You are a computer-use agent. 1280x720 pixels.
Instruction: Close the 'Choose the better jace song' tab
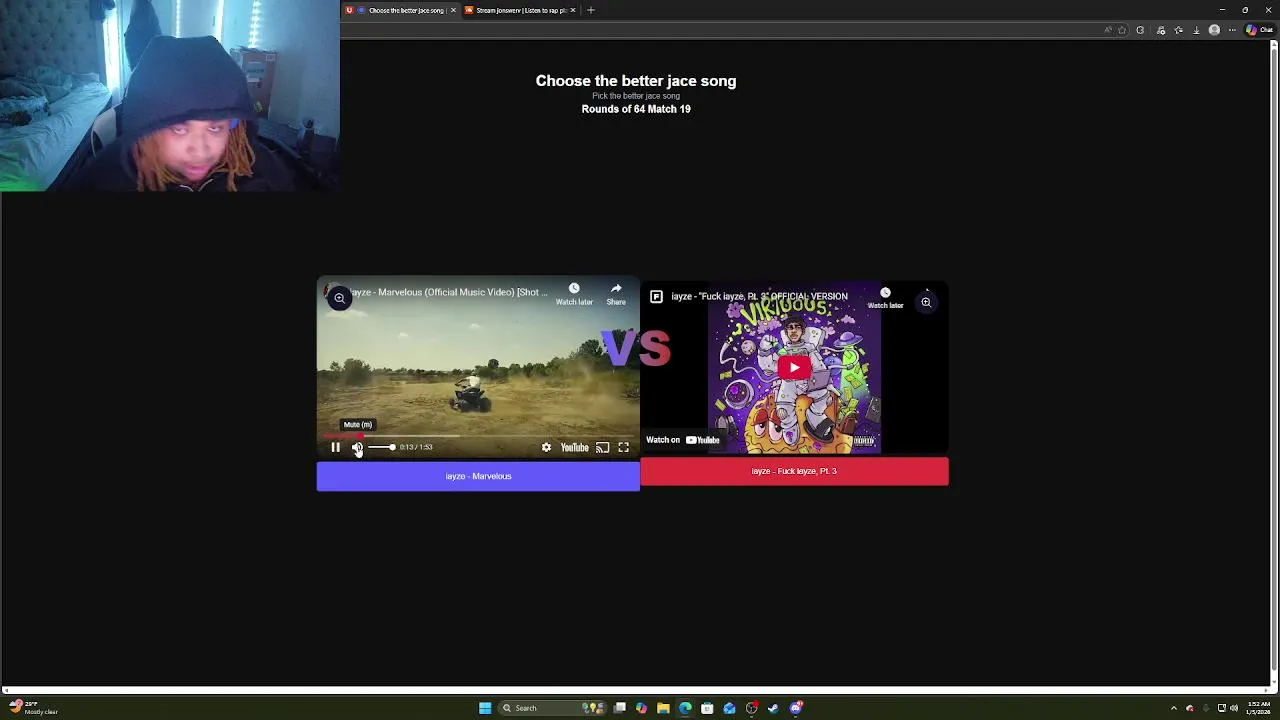453,10
